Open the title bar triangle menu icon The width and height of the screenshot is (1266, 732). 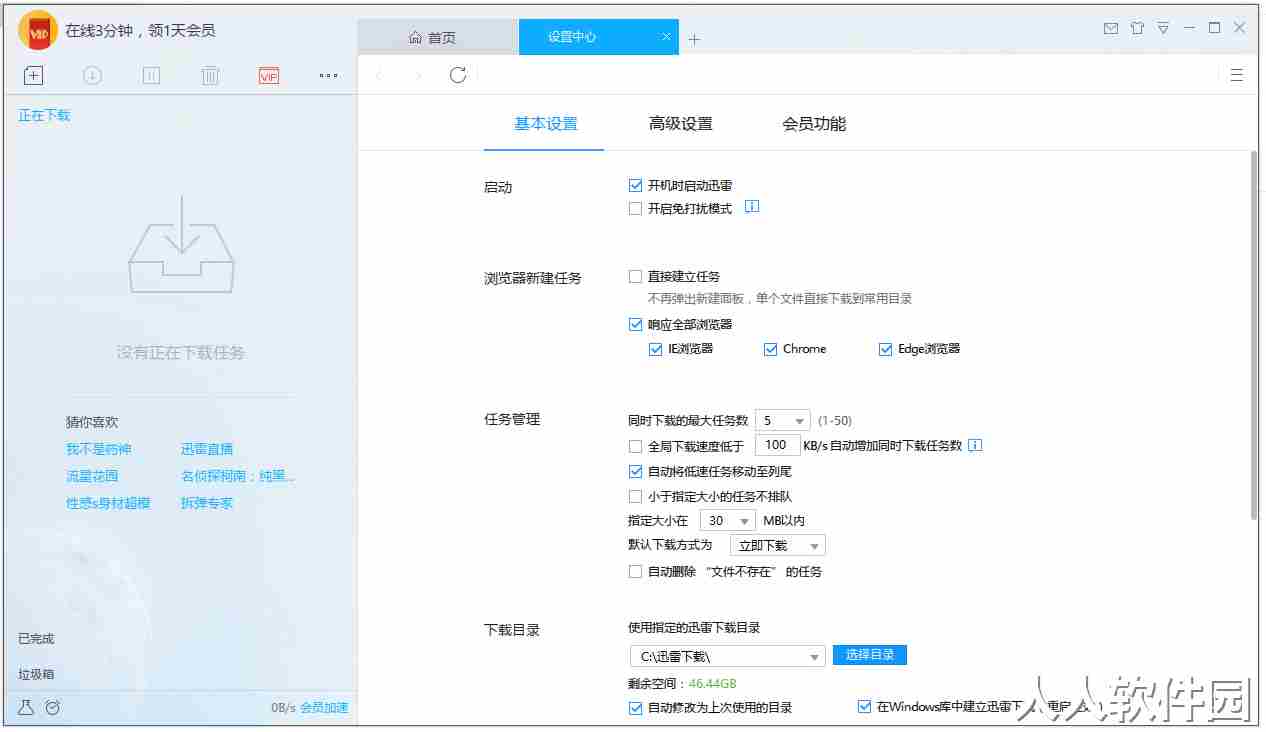[x=1163, y=29]
